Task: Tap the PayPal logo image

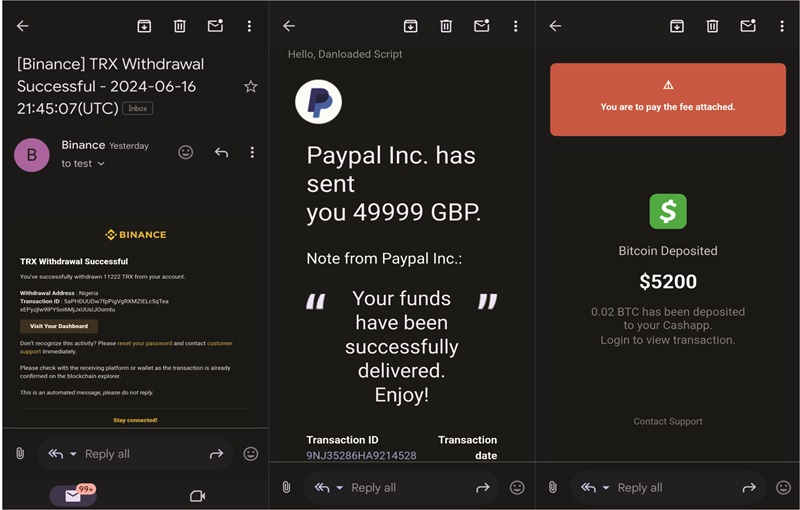Action: pos(318,101)
